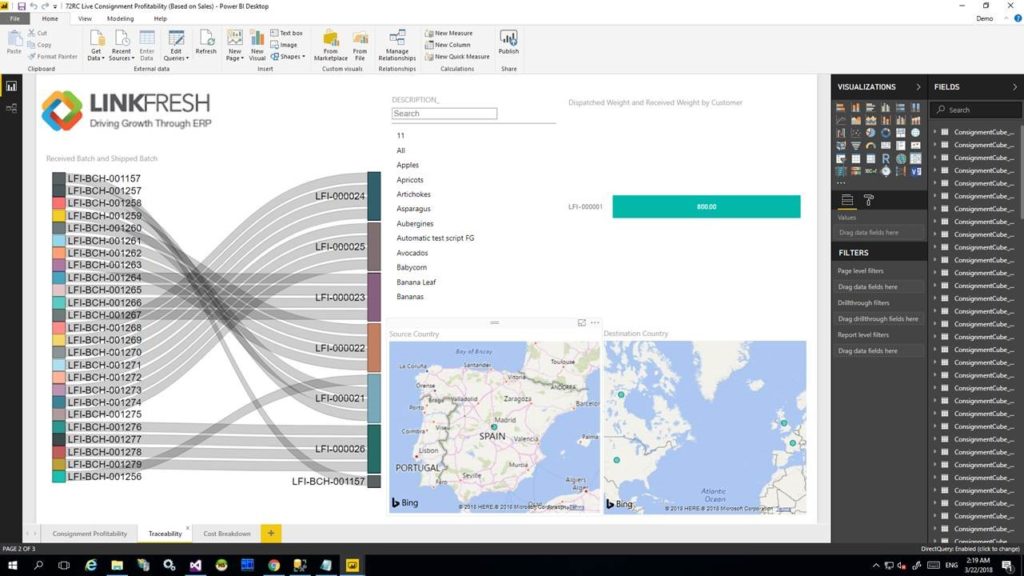Import custom visual From File
Screen dimensions: 1024x576
[360, 45]
